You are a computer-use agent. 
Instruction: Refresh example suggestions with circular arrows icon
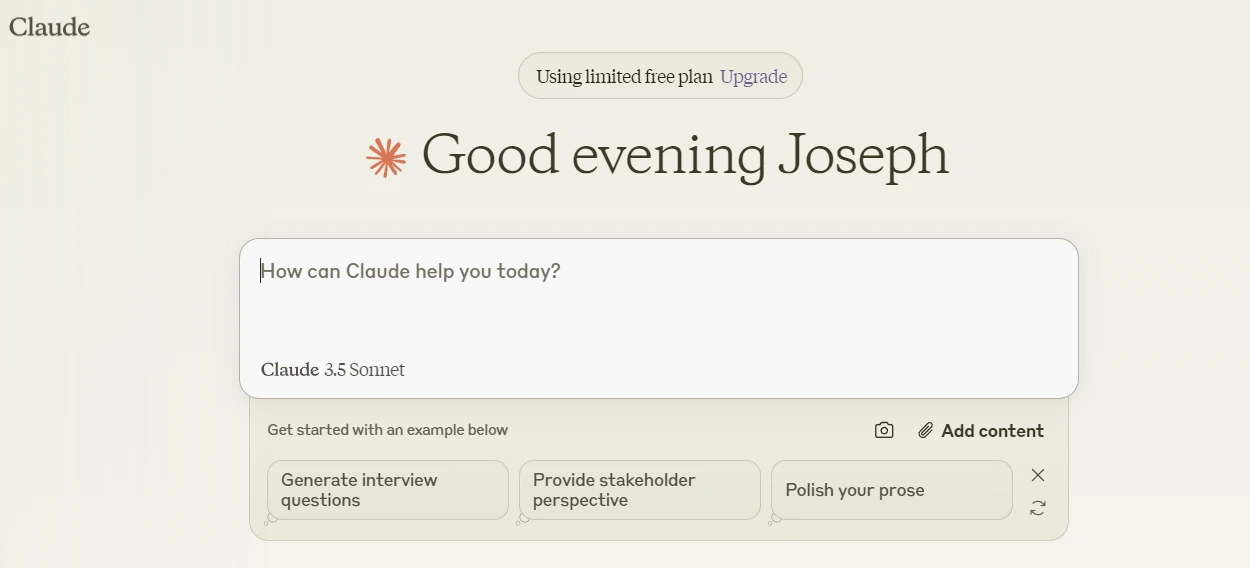1038,508
